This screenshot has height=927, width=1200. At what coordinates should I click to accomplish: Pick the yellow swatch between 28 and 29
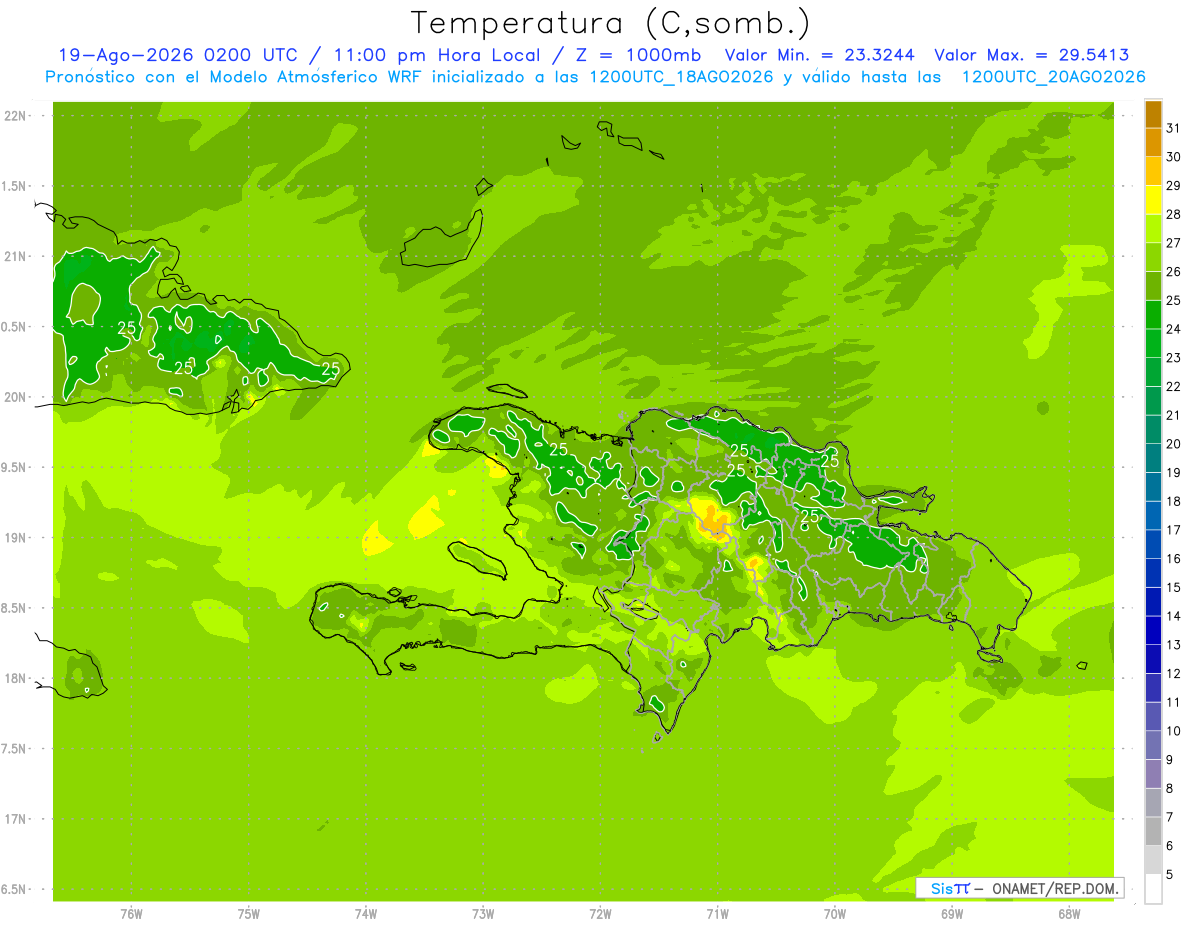click(1153, 200)
